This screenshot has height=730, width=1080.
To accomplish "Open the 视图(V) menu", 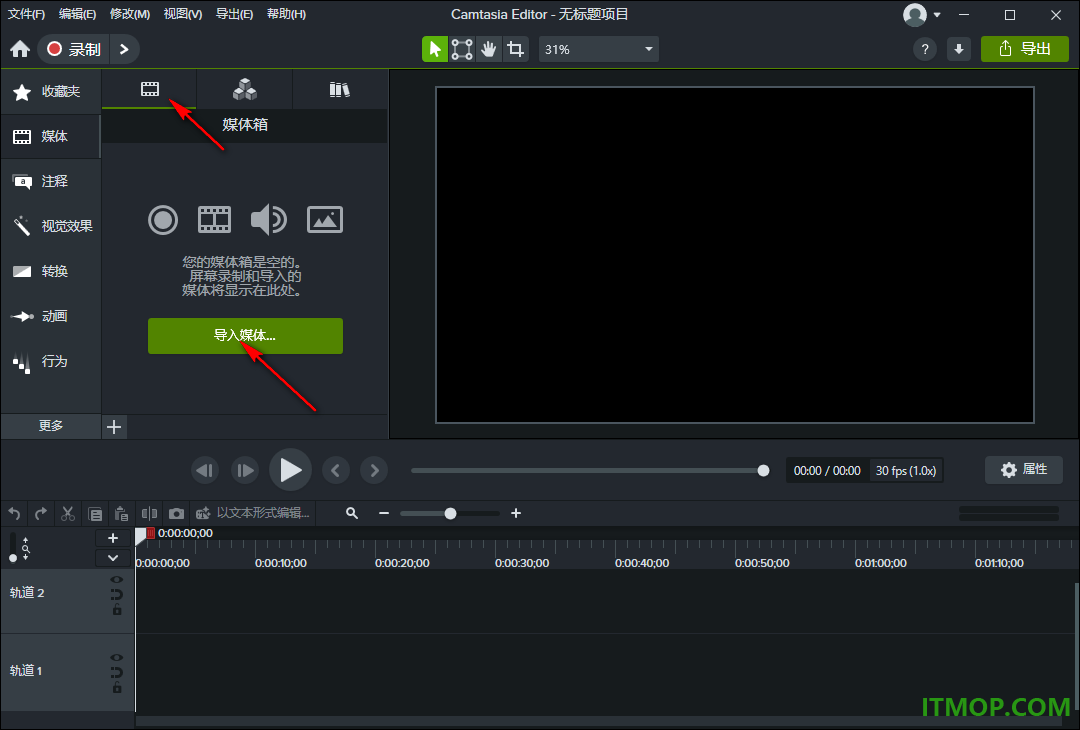I will click(183, 14).
